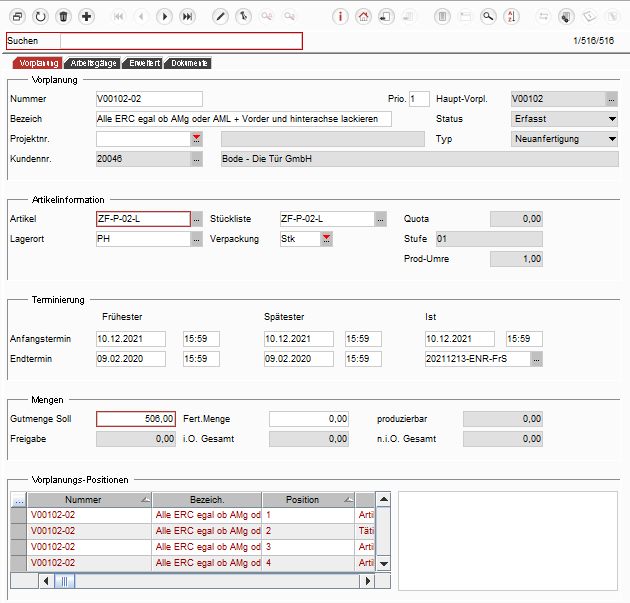Screen dimensions: 630x603
Task: Open the red info icon
Action: pos(340,16)
